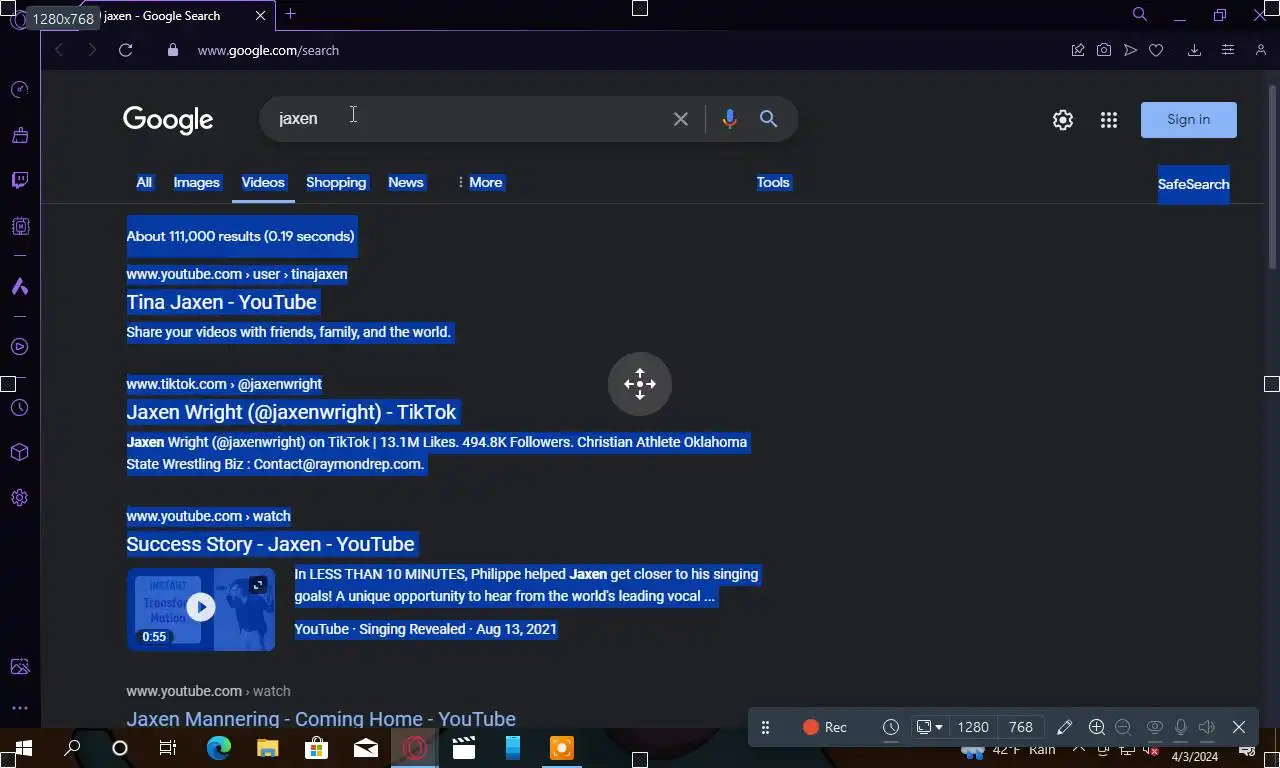Viewport: 1280px width, 768px height.
Task: Select recorder drawing pencil tool
Action: pyautogui.click(x=1064, y=727)
